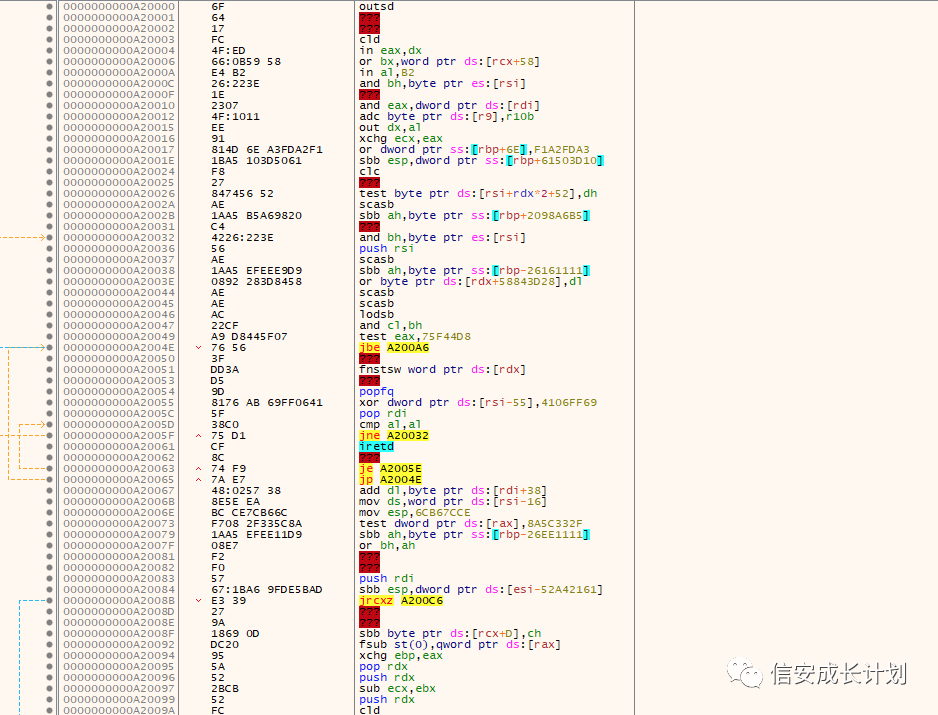Select address 0000000000A20092 in the address column
The height and width of the screenshot is (715, 938).
pos(119,645)
